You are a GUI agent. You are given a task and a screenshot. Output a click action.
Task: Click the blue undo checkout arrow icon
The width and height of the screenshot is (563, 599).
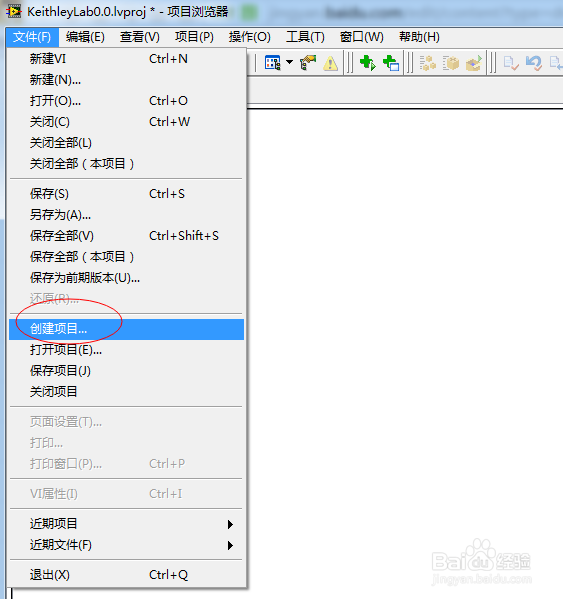point(534,63)
